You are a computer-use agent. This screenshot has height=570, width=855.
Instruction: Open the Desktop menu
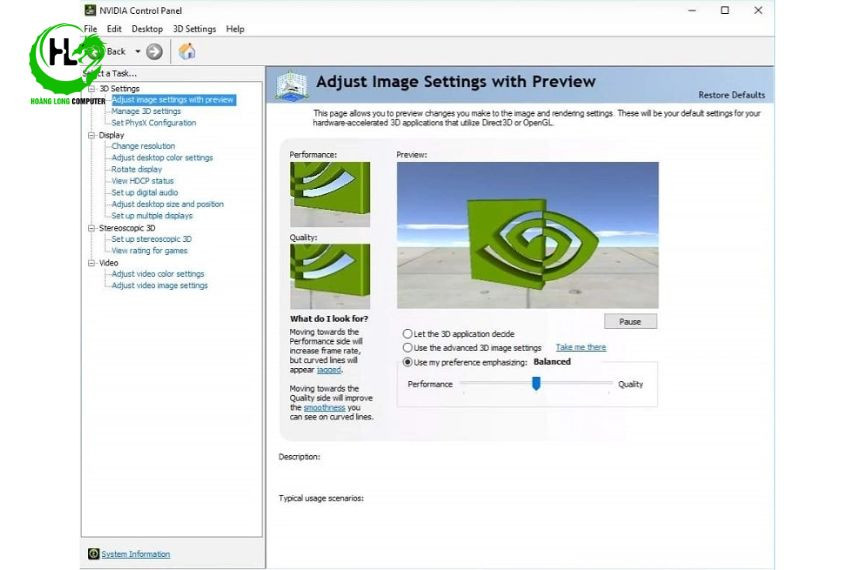(147, 29)
